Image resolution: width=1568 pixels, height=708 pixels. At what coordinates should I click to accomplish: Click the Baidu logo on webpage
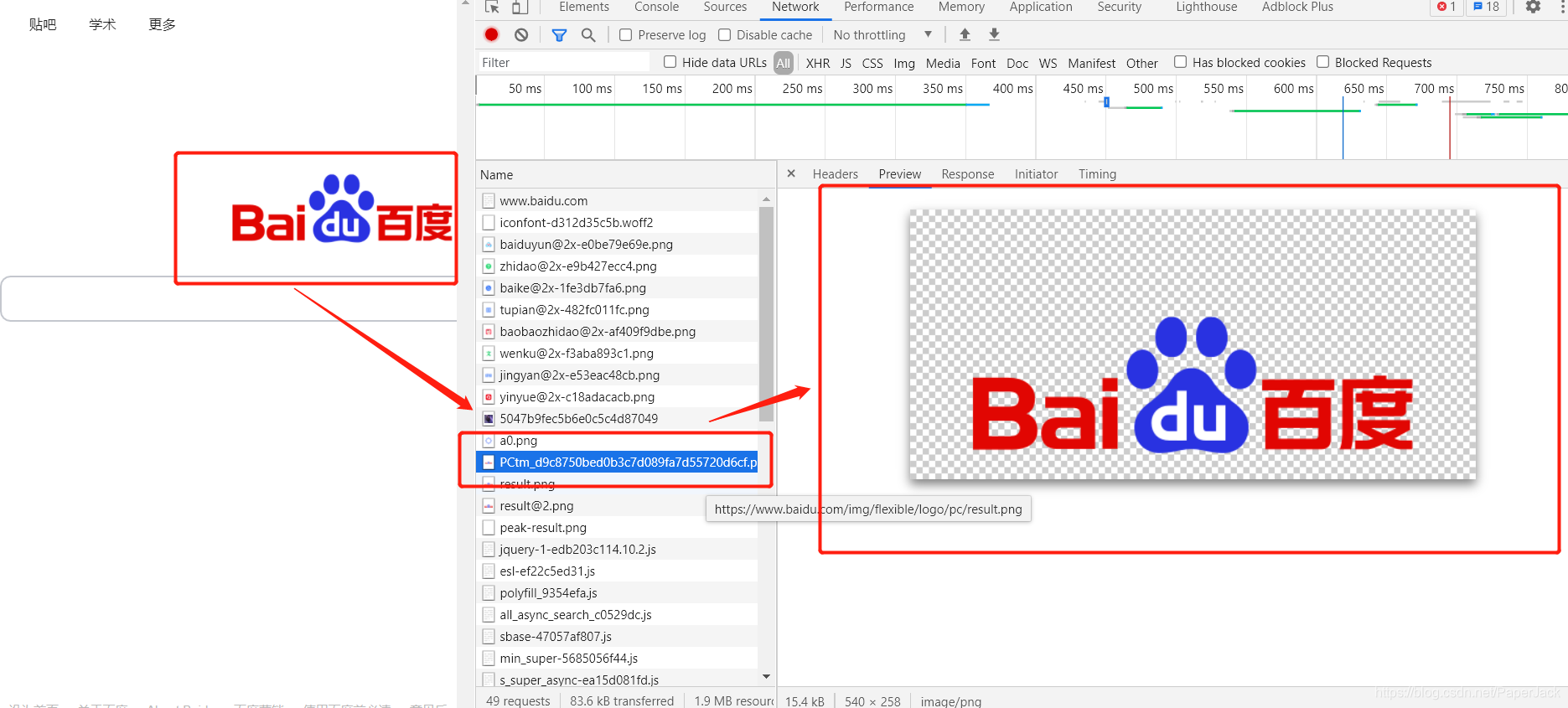(342, 209)
